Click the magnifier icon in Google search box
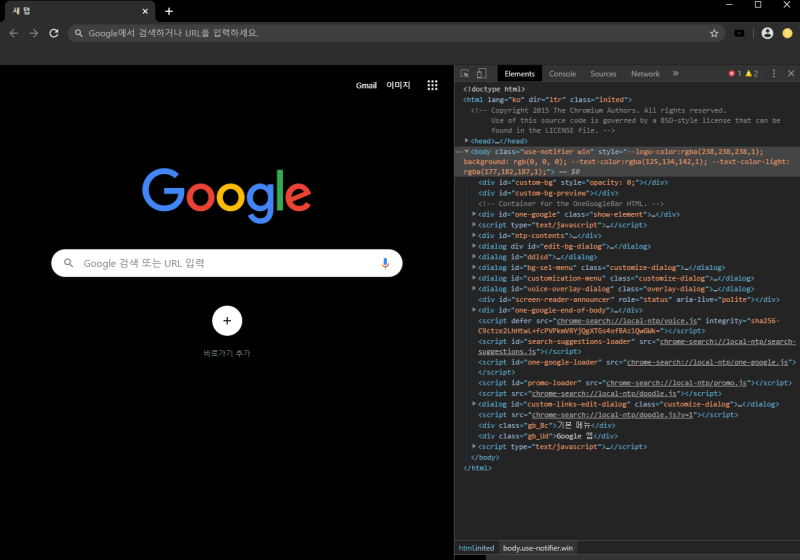800x560 pixels. [68, 263]
